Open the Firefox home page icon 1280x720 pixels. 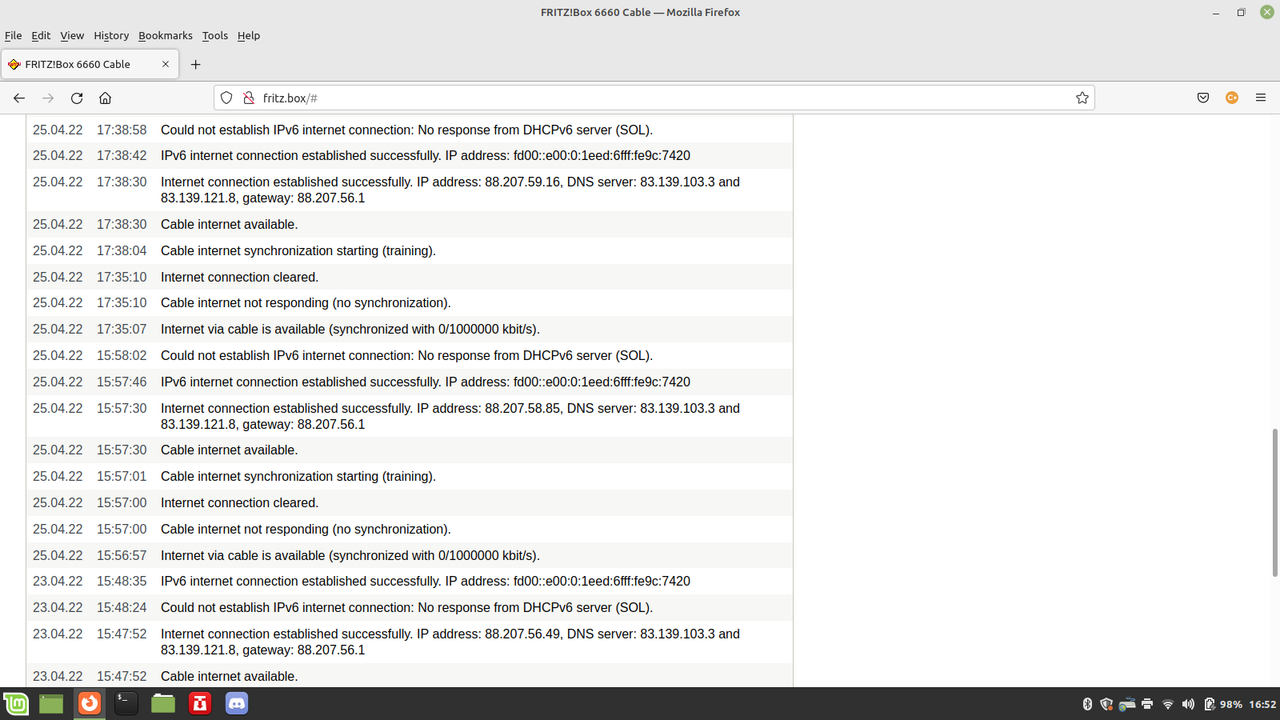point(105,98)
